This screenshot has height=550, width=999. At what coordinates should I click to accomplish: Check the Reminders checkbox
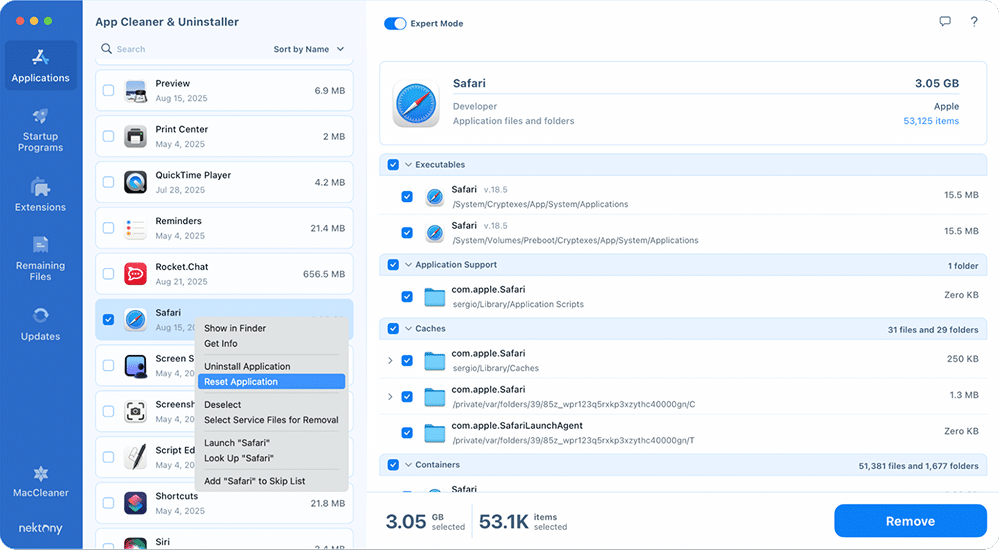coord(108,228)
